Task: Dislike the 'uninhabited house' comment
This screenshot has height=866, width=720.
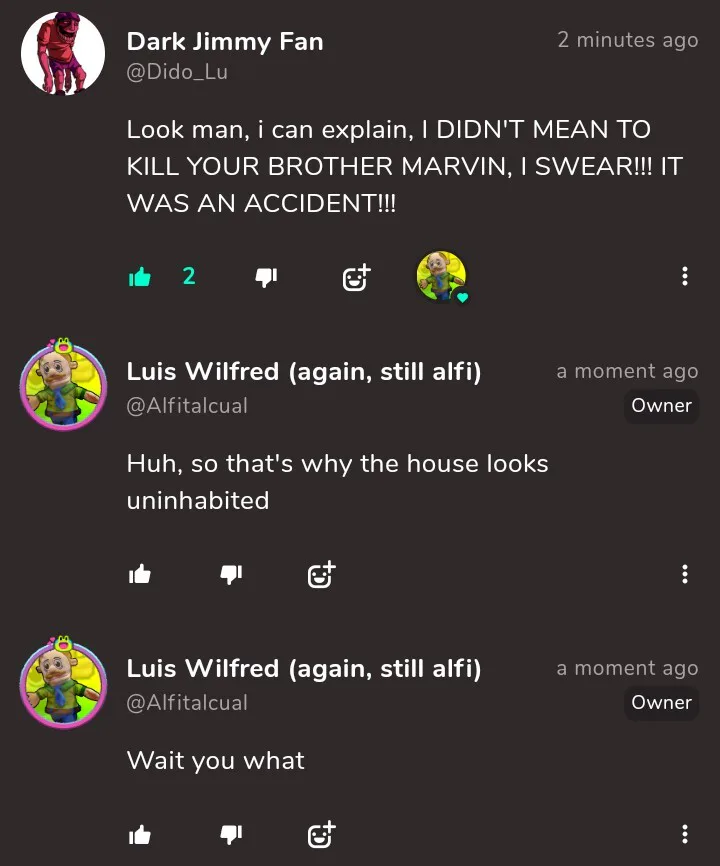Action: [x=231, y=574]
